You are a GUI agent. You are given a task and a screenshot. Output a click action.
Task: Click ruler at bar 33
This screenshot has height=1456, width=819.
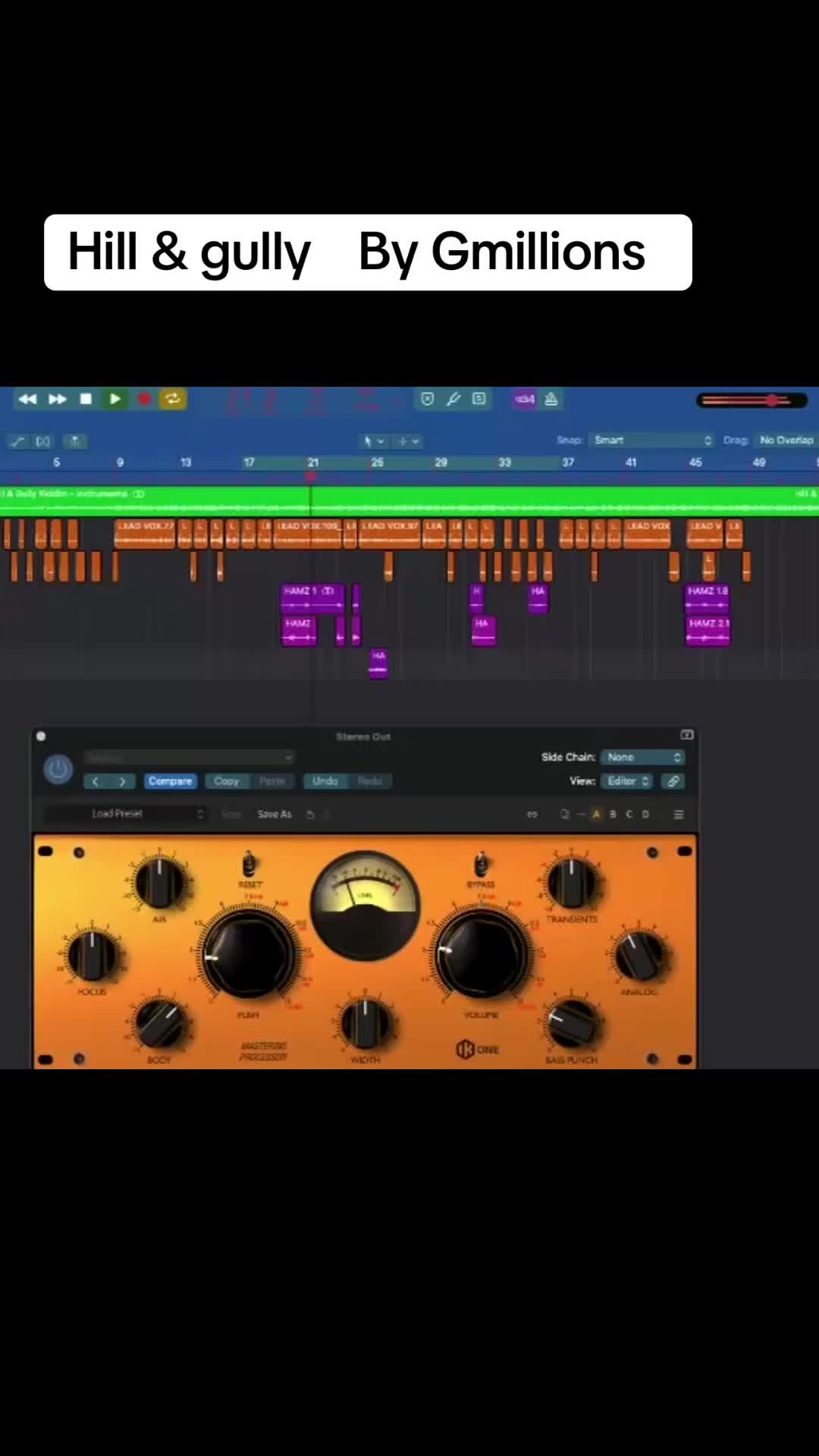pos(504,462)
